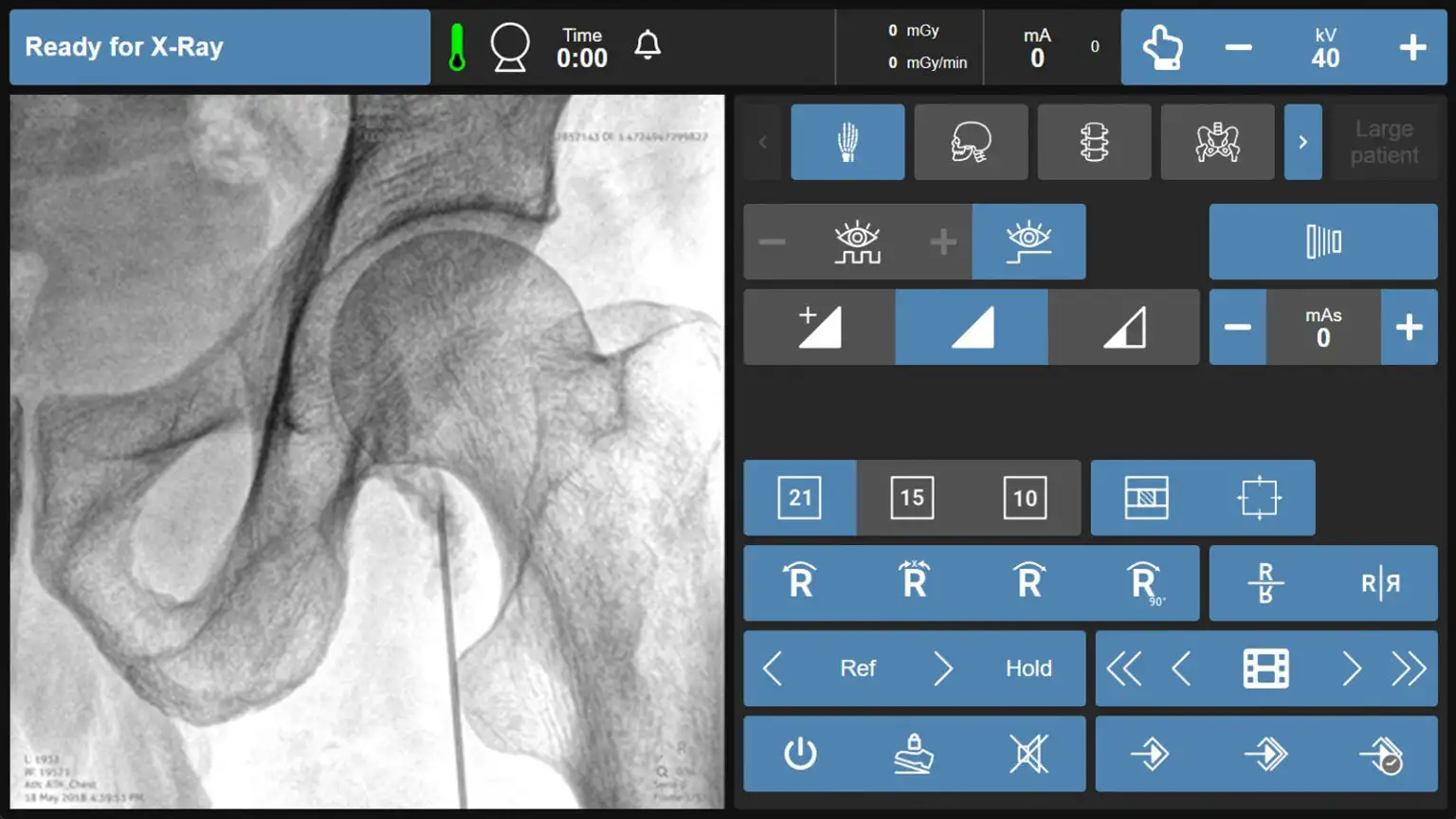1456x819 pixels.
Task: Select the spine anatomy preset
Action: 1094,142
